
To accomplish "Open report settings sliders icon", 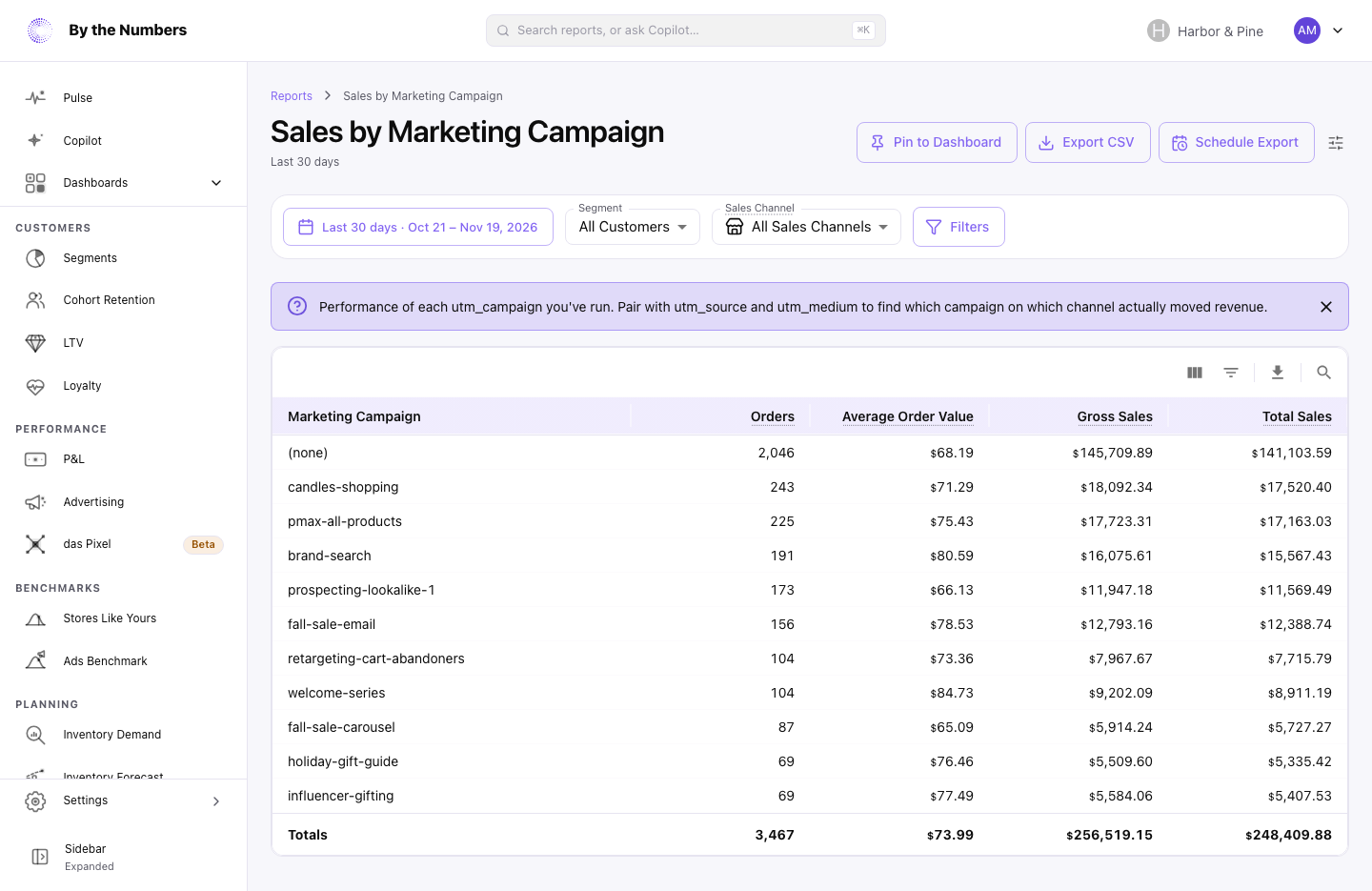I will click(1336, 143).
